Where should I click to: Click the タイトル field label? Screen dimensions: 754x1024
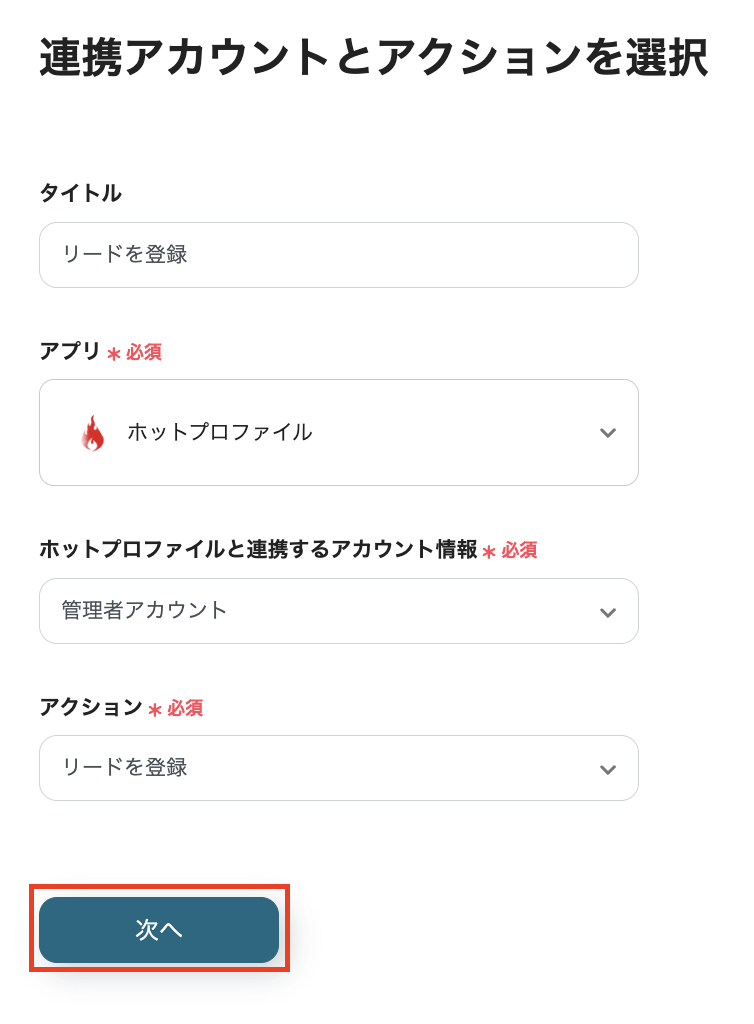click(x=80, y=193)
